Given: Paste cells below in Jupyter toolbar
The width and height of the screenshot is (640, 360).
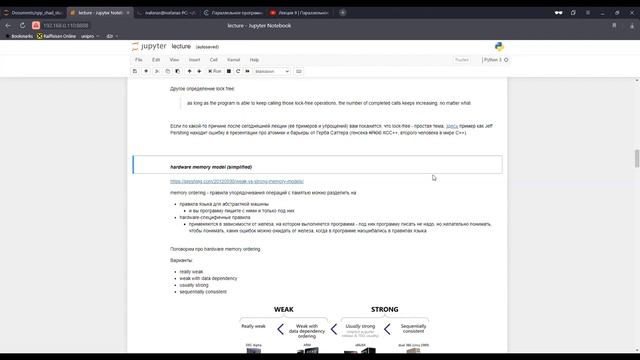Looking at the screenshot, I should coord(178,71).
